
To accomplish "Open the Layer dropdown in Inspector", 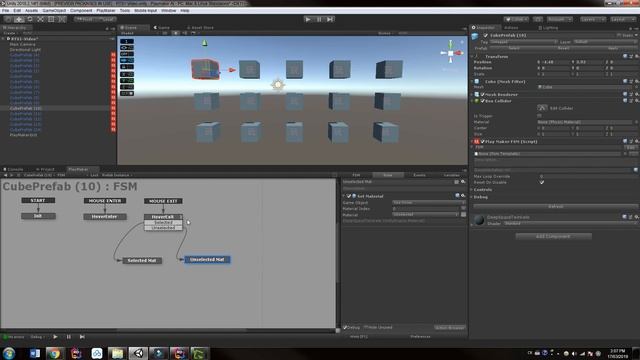I will point(605,42).
